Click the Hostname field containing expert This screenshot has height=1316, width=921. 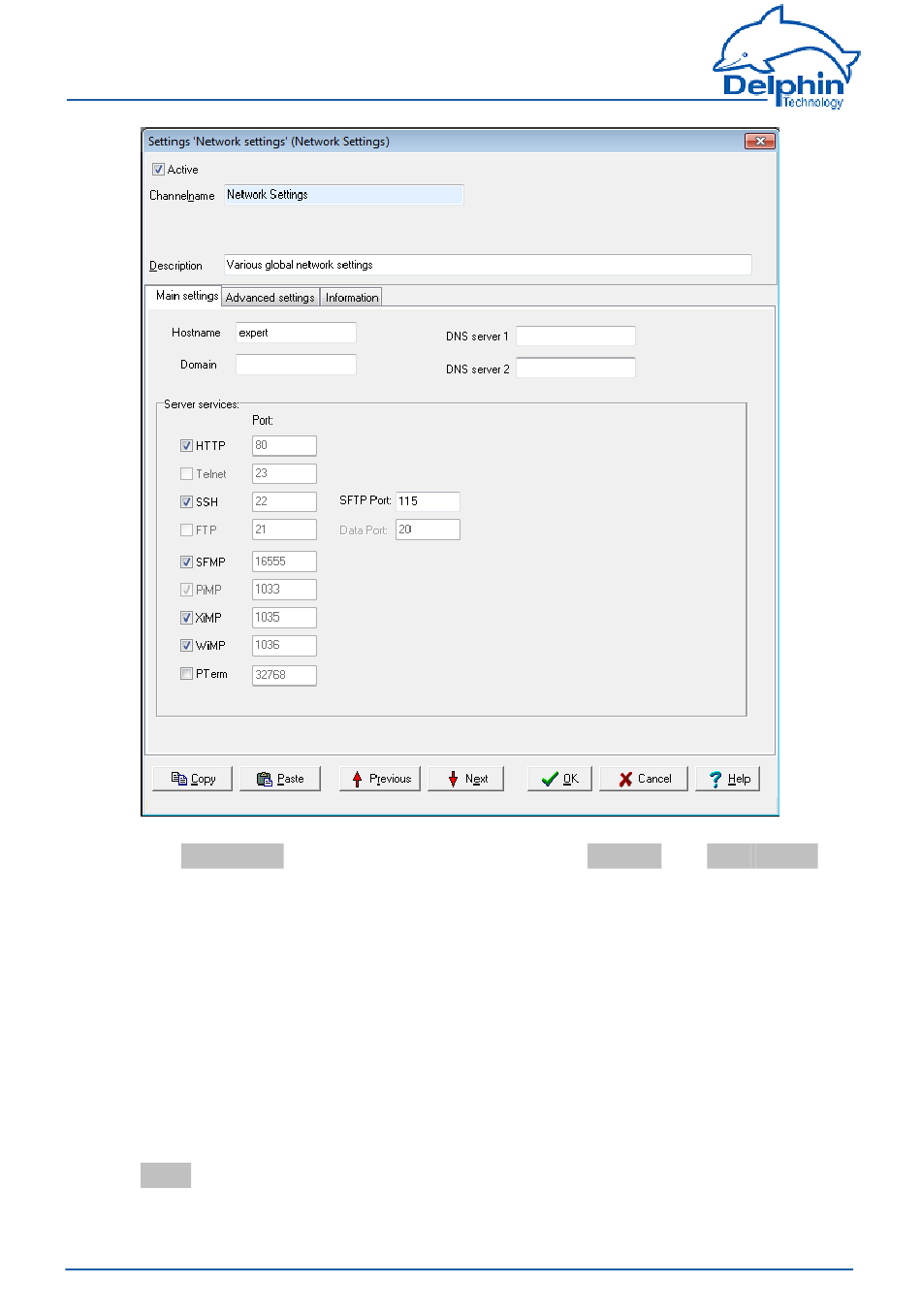pyautogui.click(x=296, y=333)
